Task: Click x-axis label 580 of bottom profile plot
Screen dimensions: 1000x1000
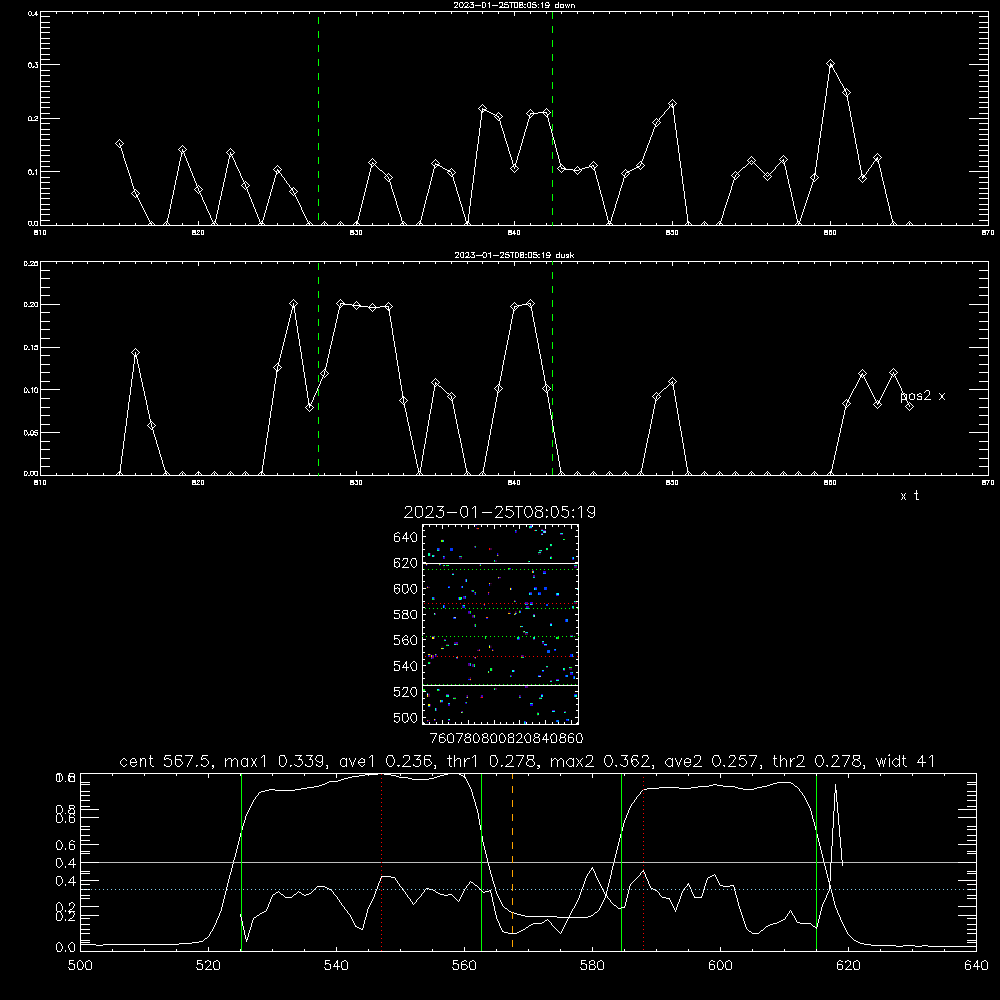Action: click(592, 966)
